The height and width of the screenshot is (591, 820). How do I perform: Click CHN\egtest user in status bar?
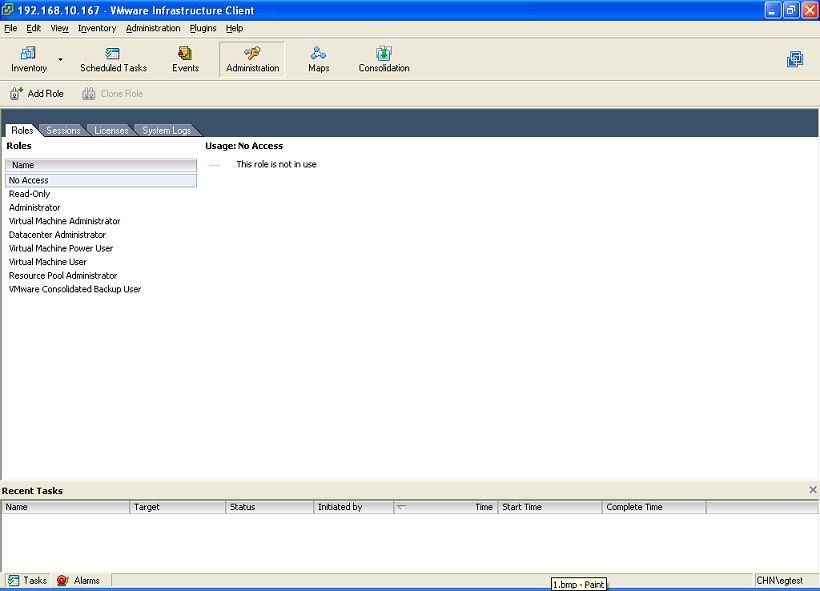(779, 580)
